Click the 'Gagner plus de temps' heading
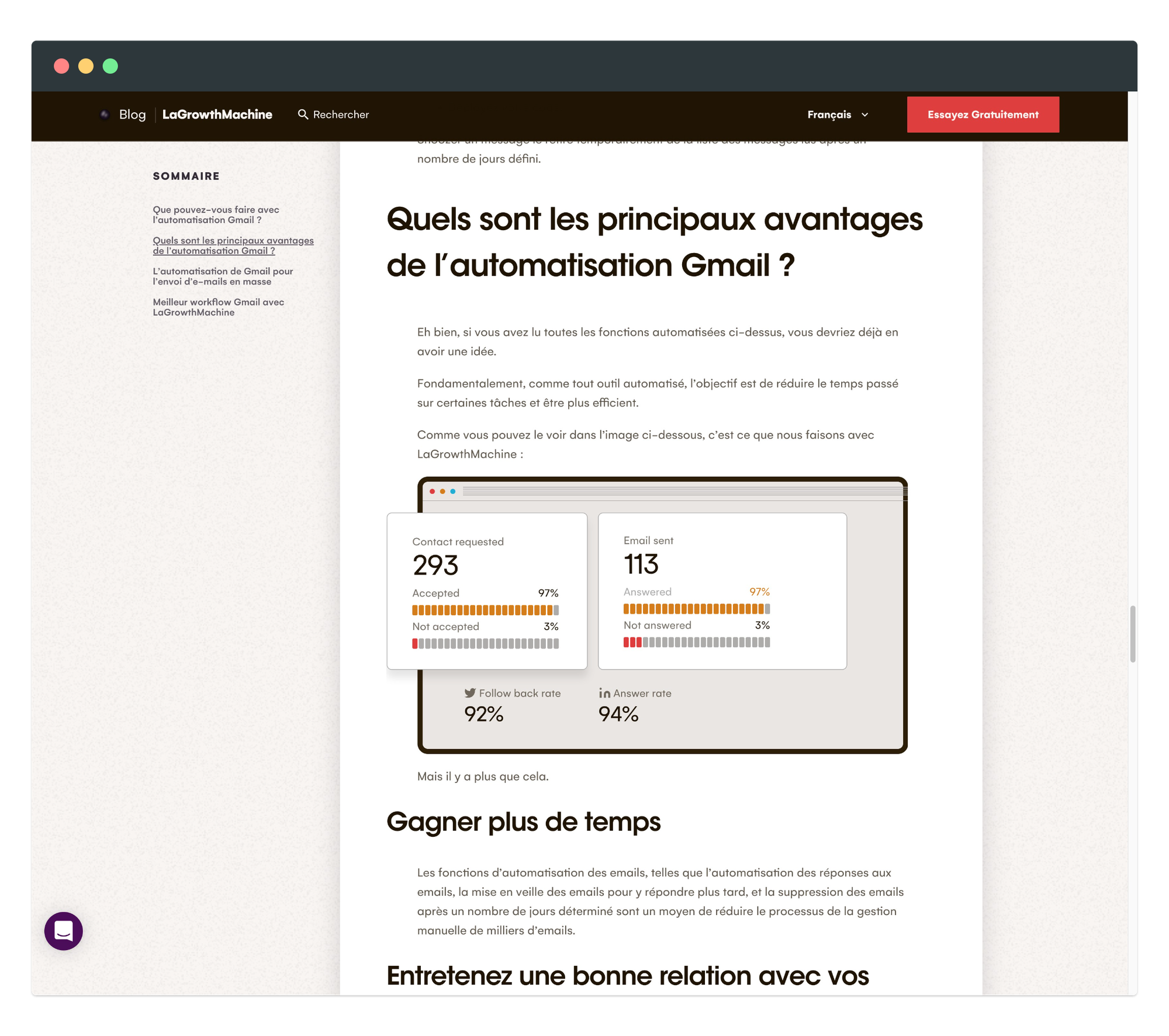The height and width of the screenshot is (1036, 1169). pos(524,822)
